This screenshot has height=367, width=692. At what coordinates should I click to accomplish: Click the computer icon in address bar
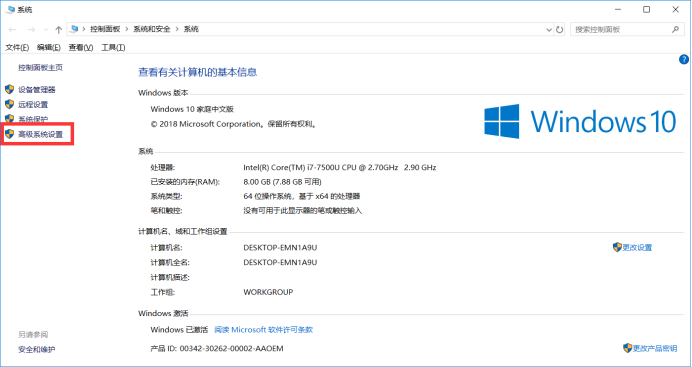(x=74, y=29)
